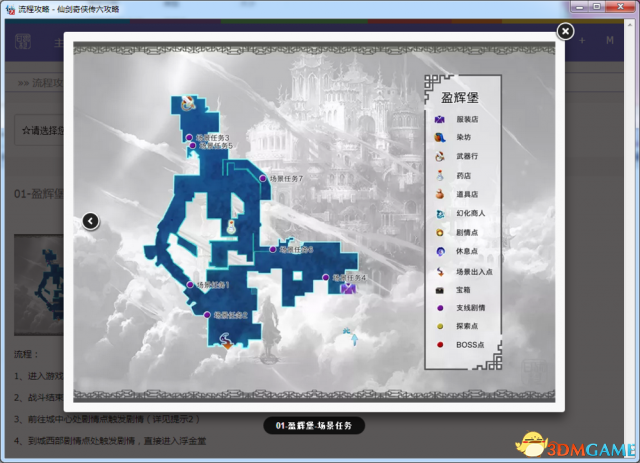Click the 流程攻略 breadcrumb link
Viewport: 640px width, 463px height.
[47, 83]
